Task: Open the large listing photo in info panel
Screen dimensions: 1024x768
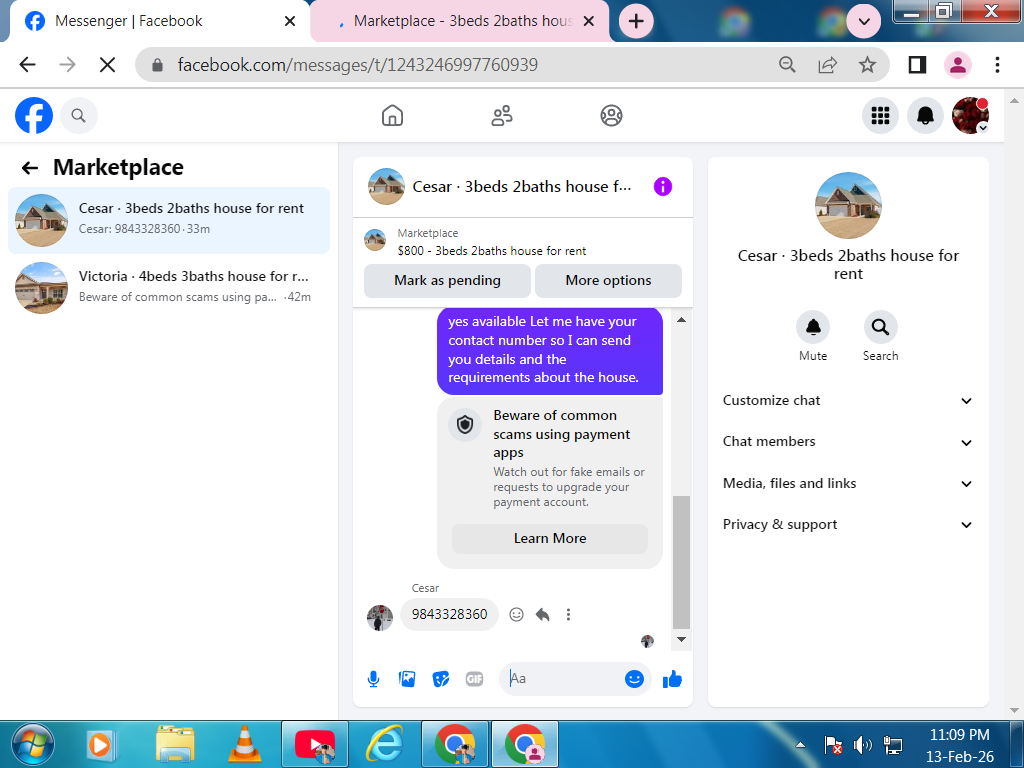Action: tap(848, 205)
